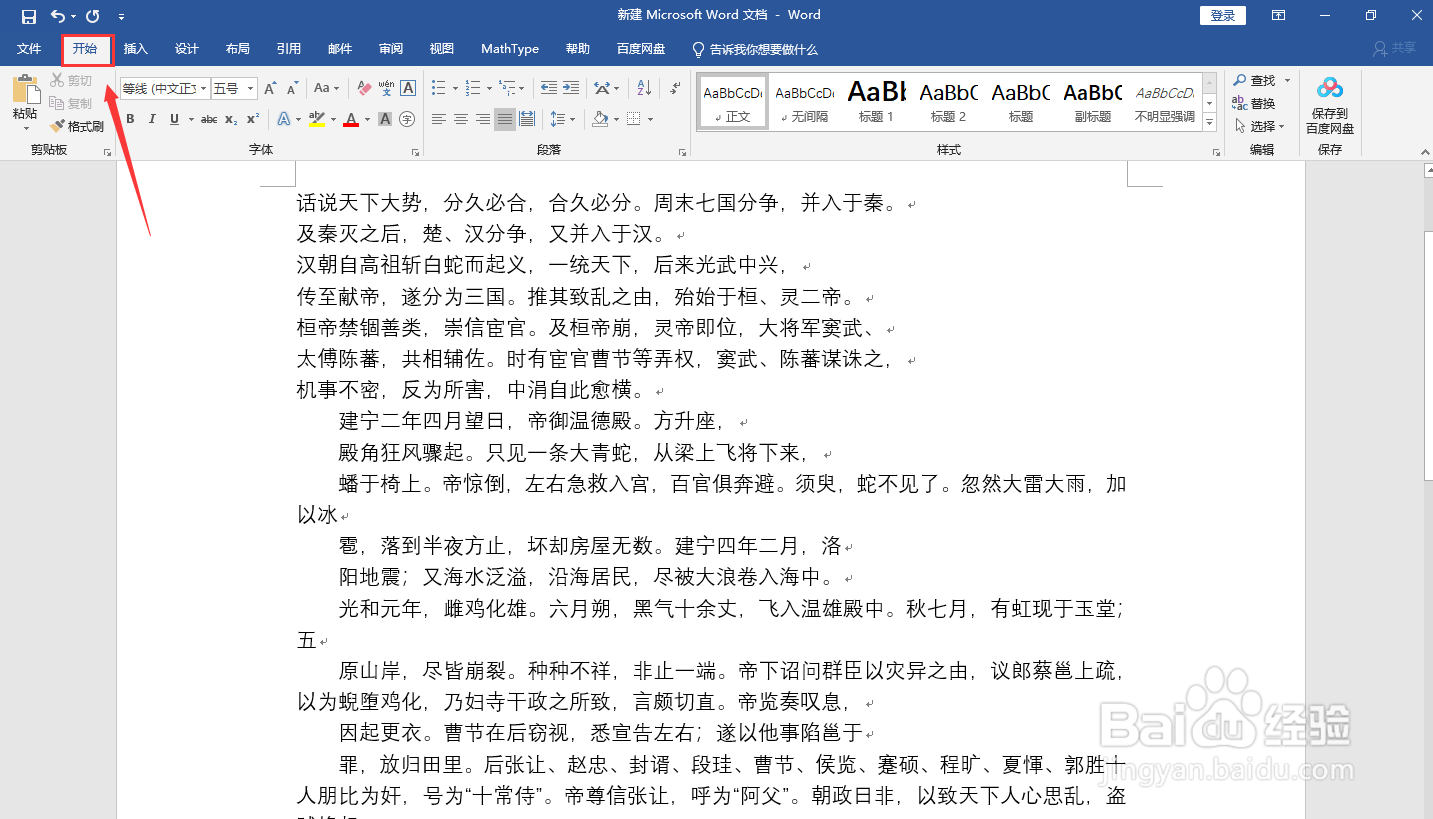Switch to the 插入 Insert tab
1433x819 pixels.
tap(136, 49)
